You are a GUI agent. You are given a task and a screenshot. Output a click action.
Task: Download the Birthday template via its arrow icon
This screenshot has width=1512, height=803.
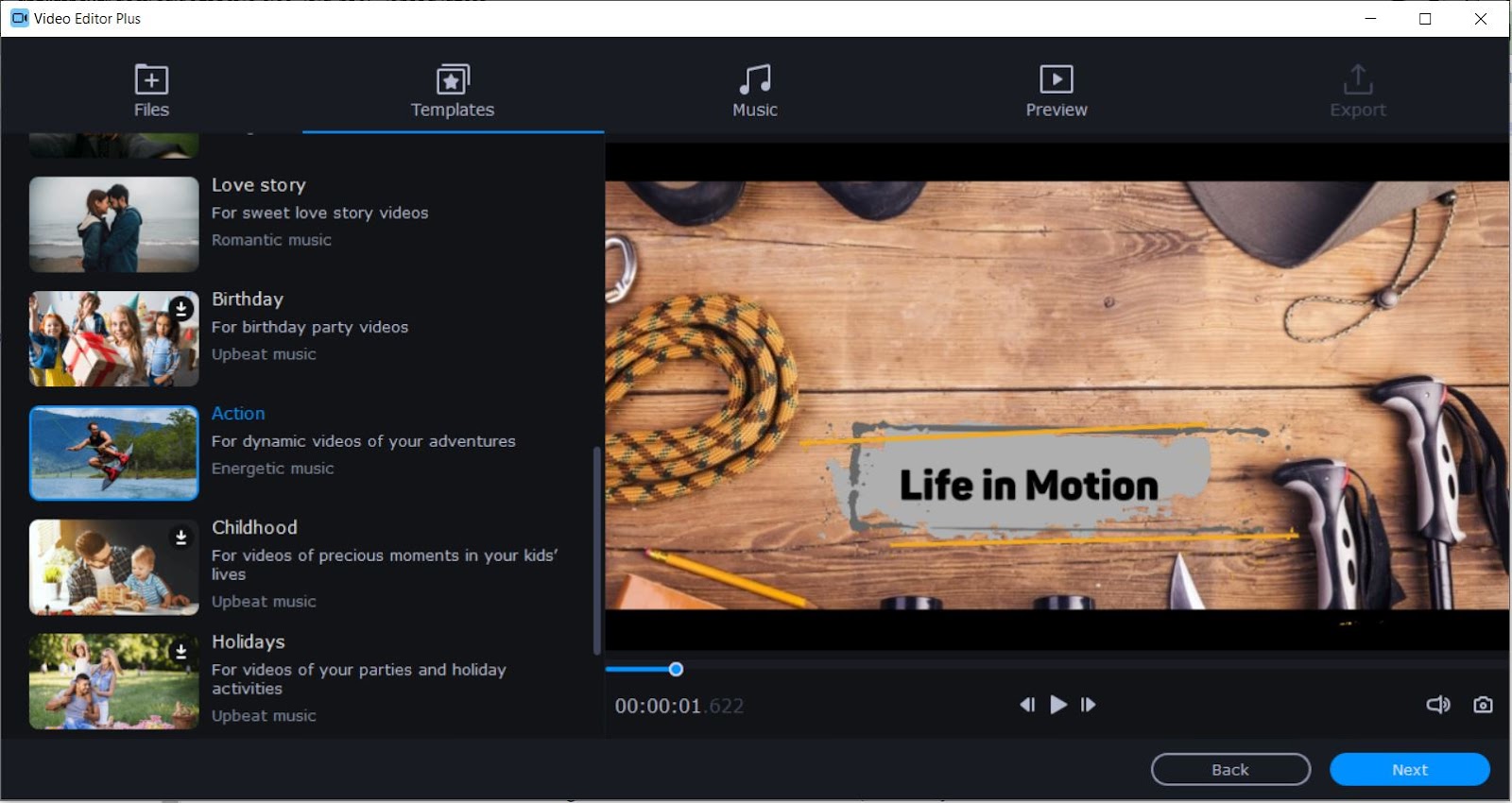(x=181, y=308)
